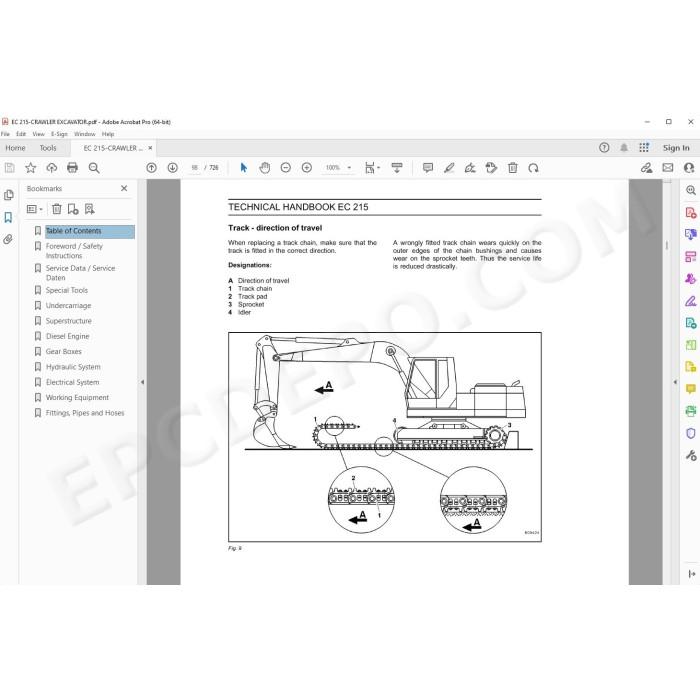Jump to the Undercarriage bookmark
Image resolution: width=700 pixels, height=700 pixels.
point(68,305)
